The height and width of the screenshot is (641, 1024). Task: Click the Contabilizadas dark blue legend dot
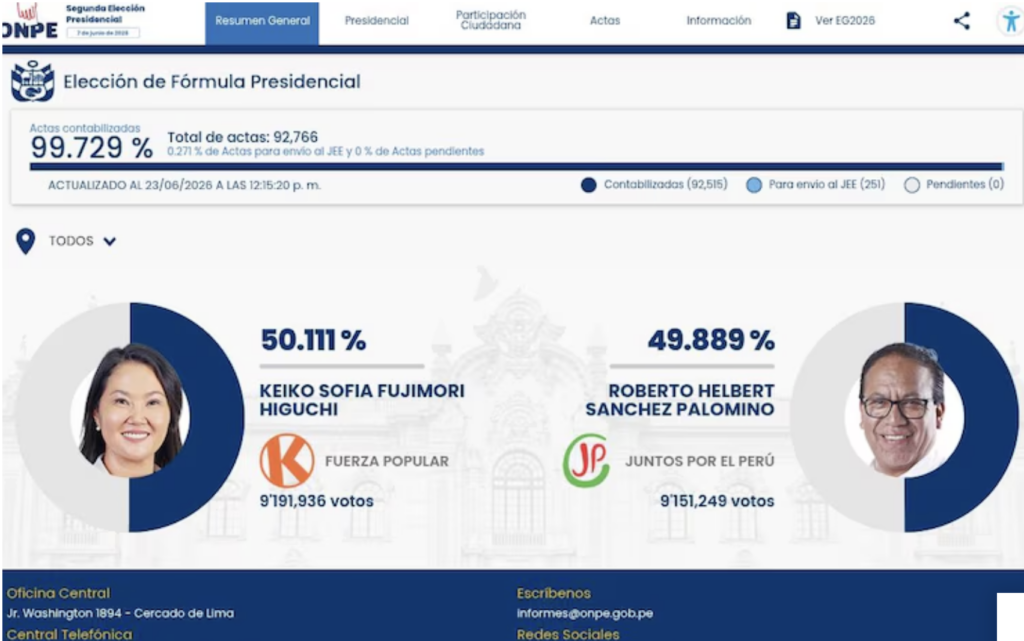click(588, 185)
